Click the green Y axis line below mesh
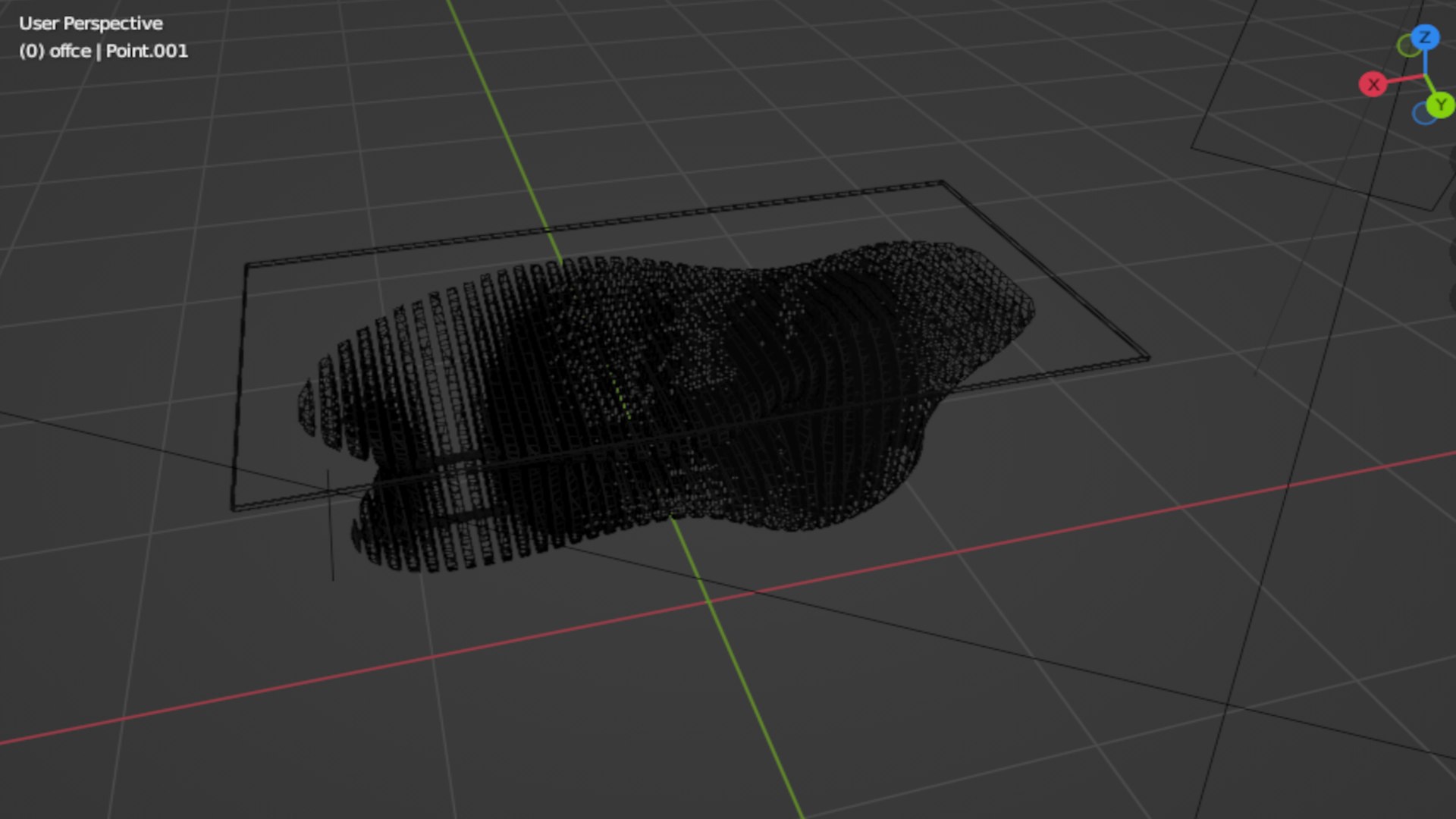This screenshot has height=819, width=1456. click(x=743, y=682)
